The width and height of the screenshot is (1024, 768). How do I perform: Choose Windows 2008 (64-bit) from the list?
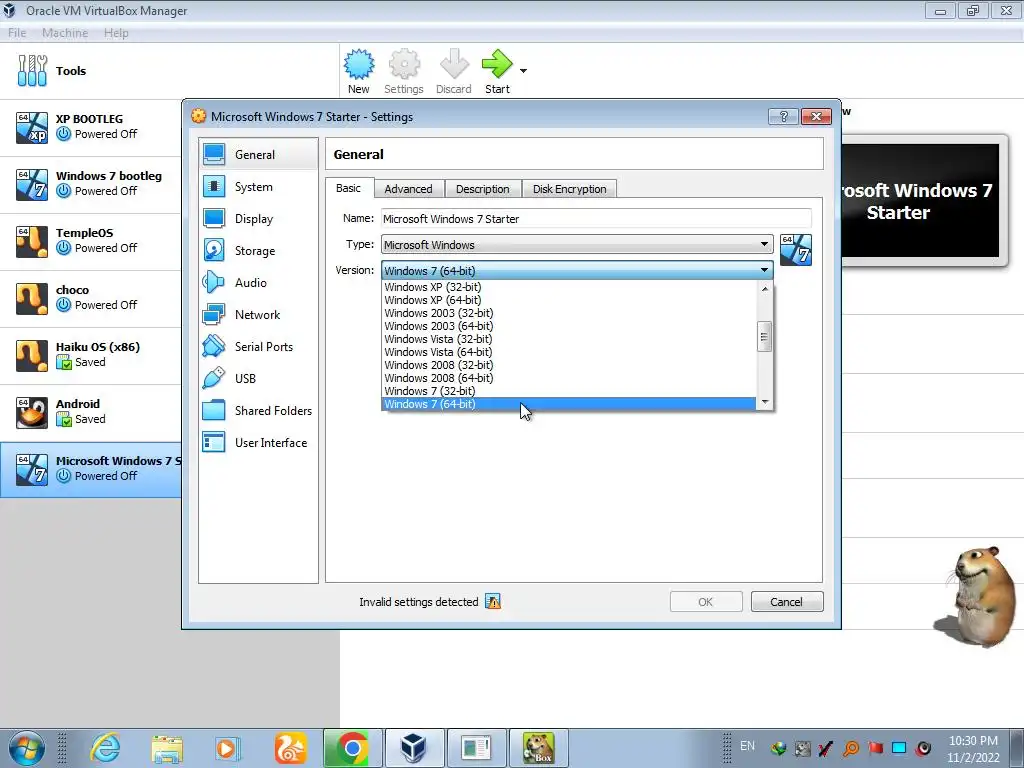click(x=568, y=378)
